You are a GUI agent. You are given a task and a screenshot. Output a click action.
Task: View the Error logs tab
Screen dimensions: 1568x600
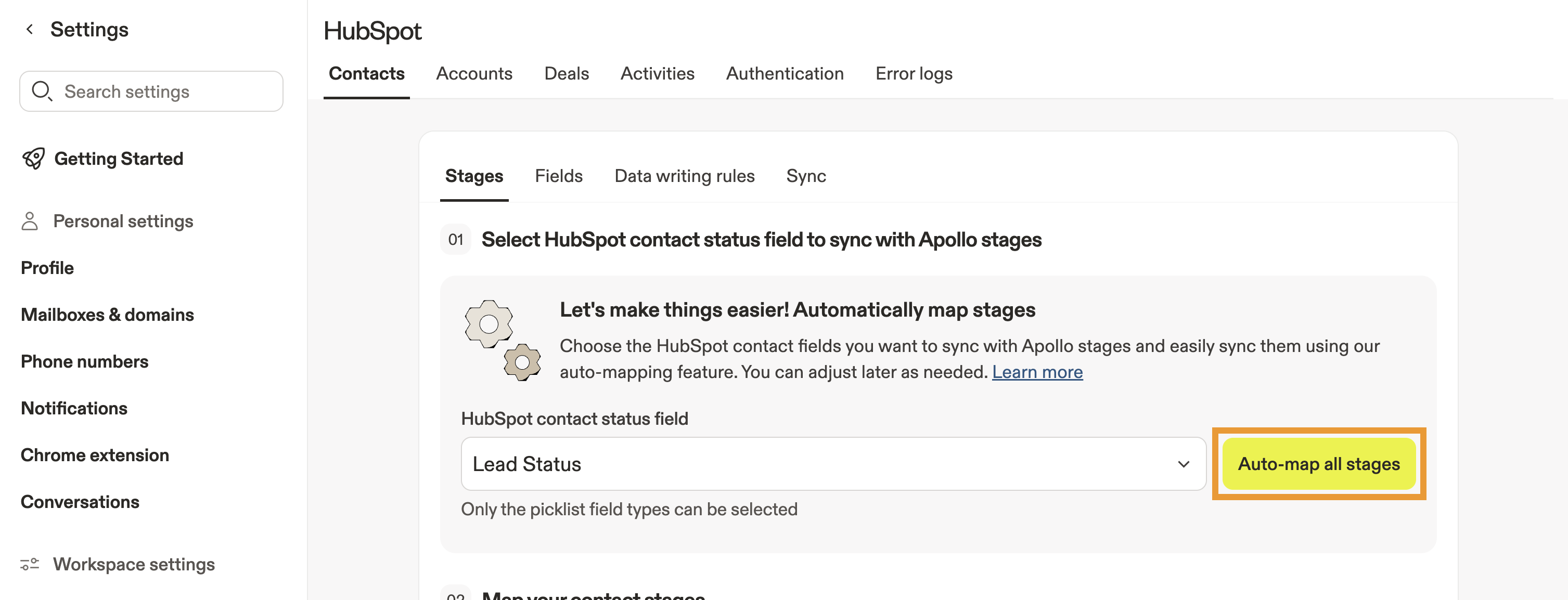(913, 74)
